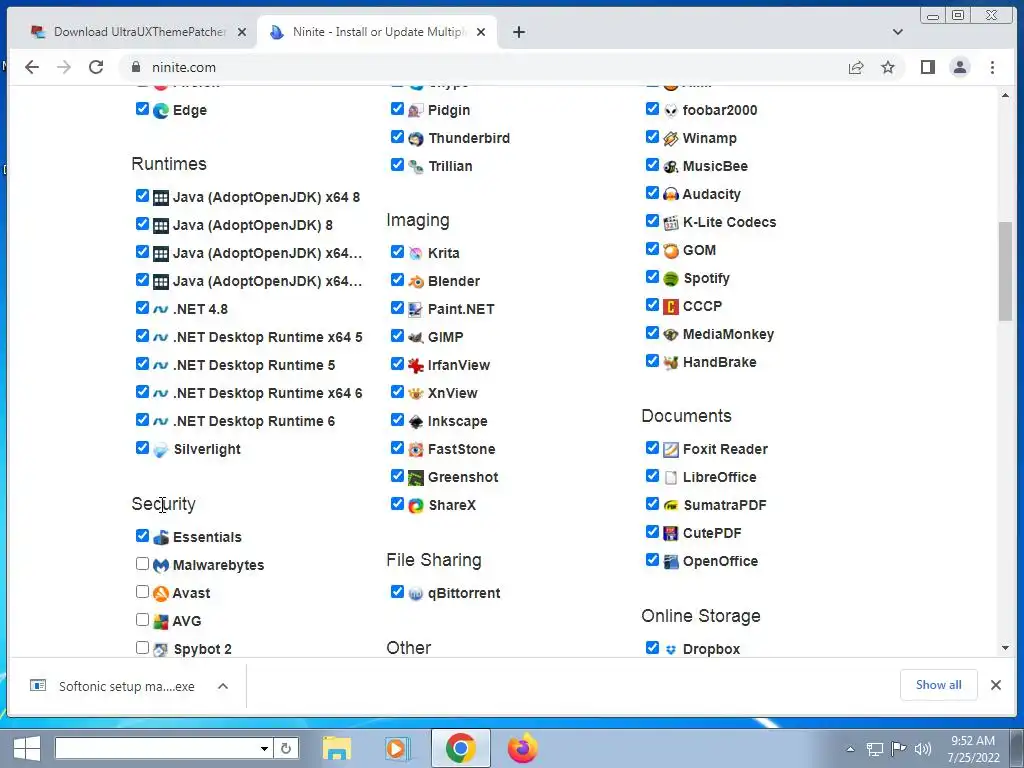Open the Chrome tab search dropdown
This screenshot has width=1024, height=768.
(x=897, y=32)
